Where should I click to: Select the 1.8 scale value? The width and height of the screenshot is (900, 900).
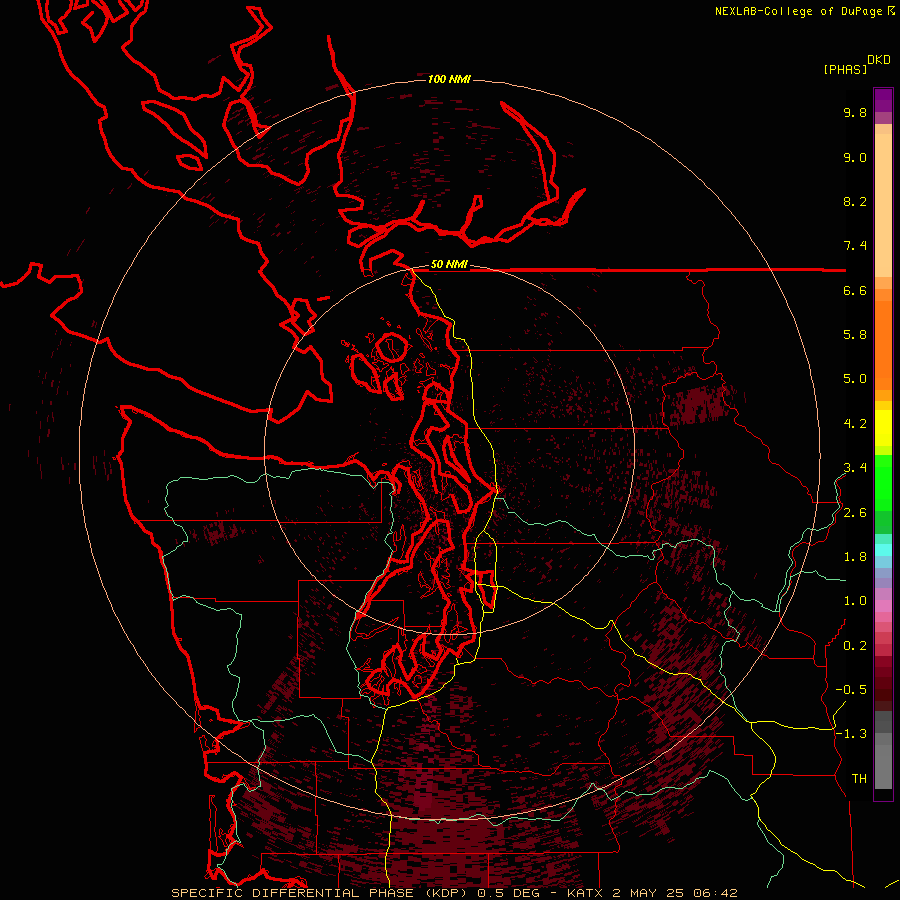click(855, 557)
